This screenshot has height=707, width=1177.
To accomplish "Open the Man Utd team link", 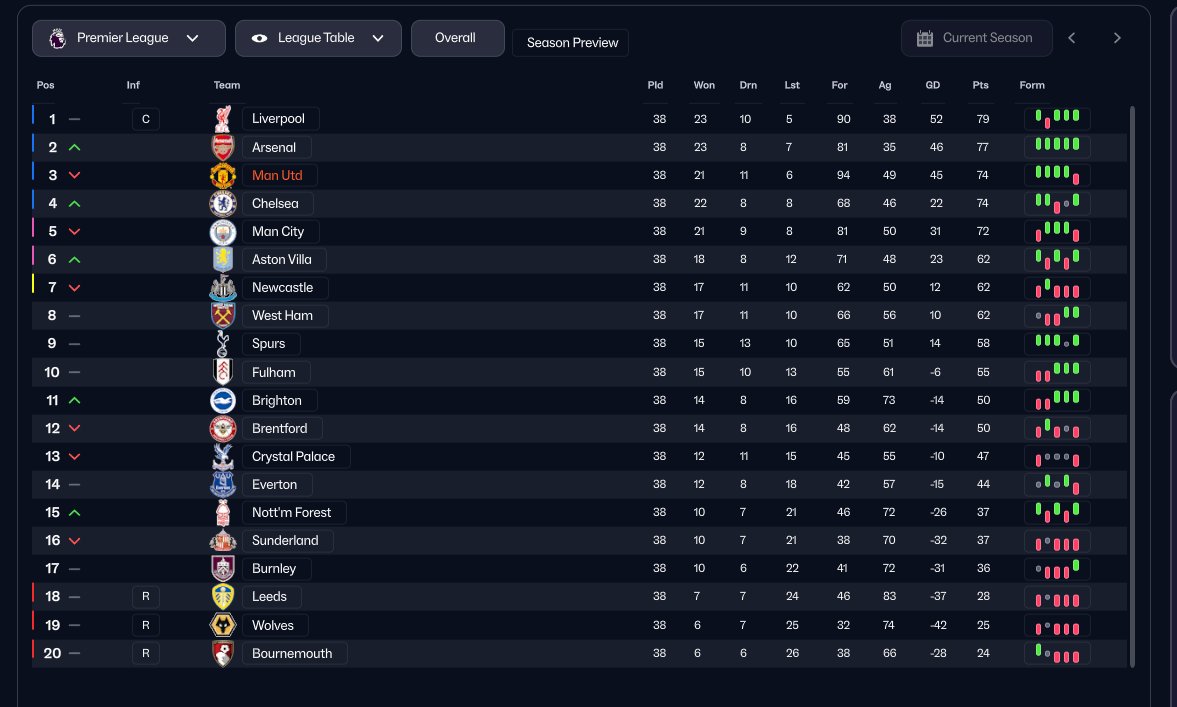I will point(279,176).
